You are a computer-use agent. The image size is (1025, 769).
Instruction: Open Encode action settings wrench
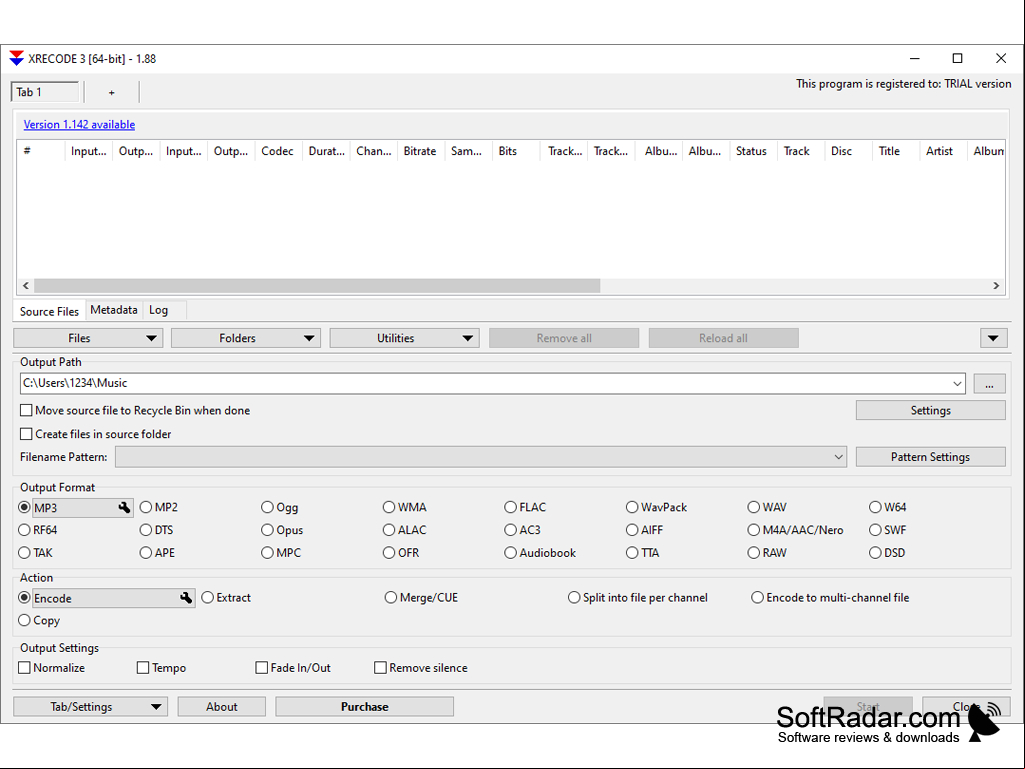pyautogui.click(x=186, y=598)
